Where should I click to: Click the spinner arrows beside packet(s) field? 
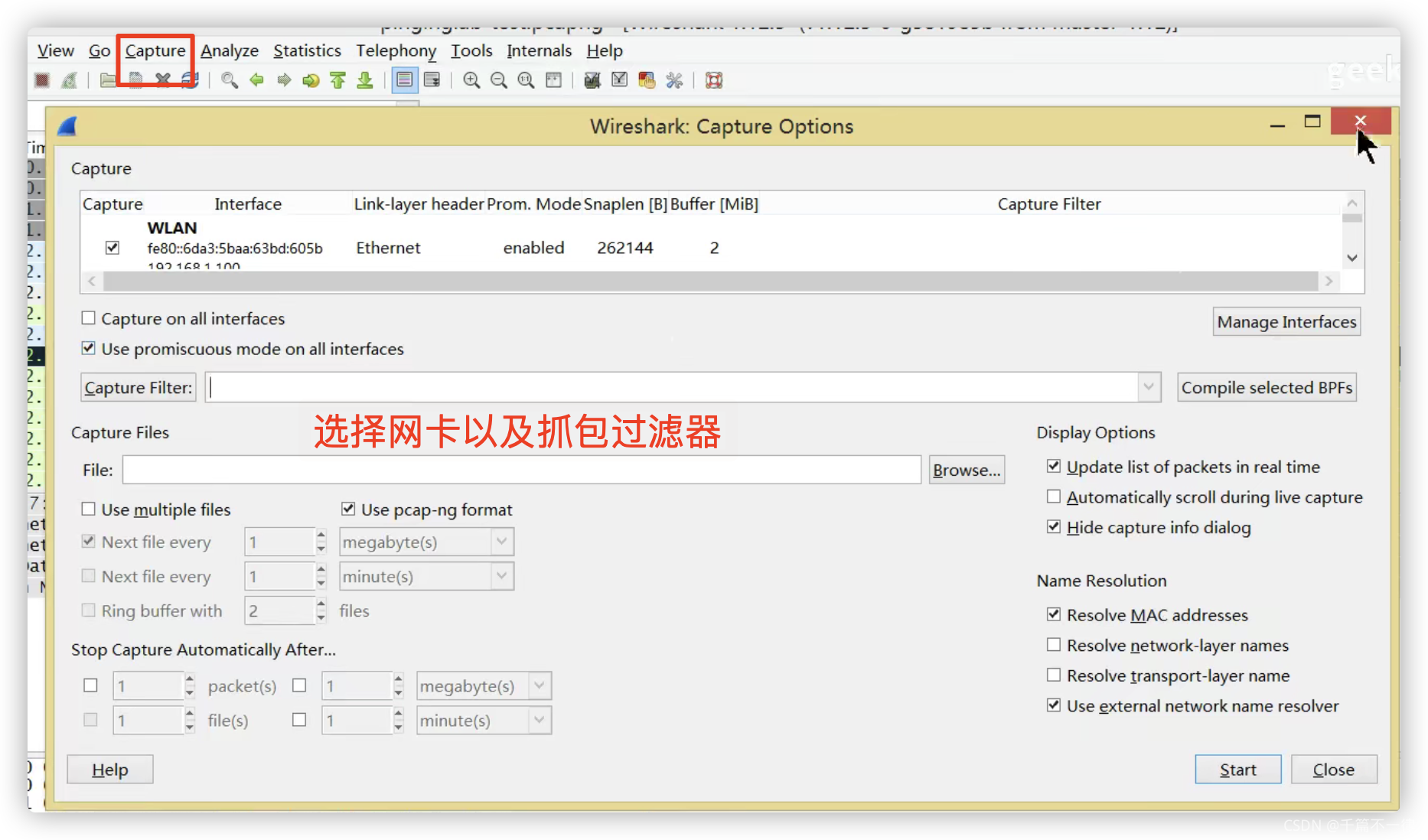point(189,685)
